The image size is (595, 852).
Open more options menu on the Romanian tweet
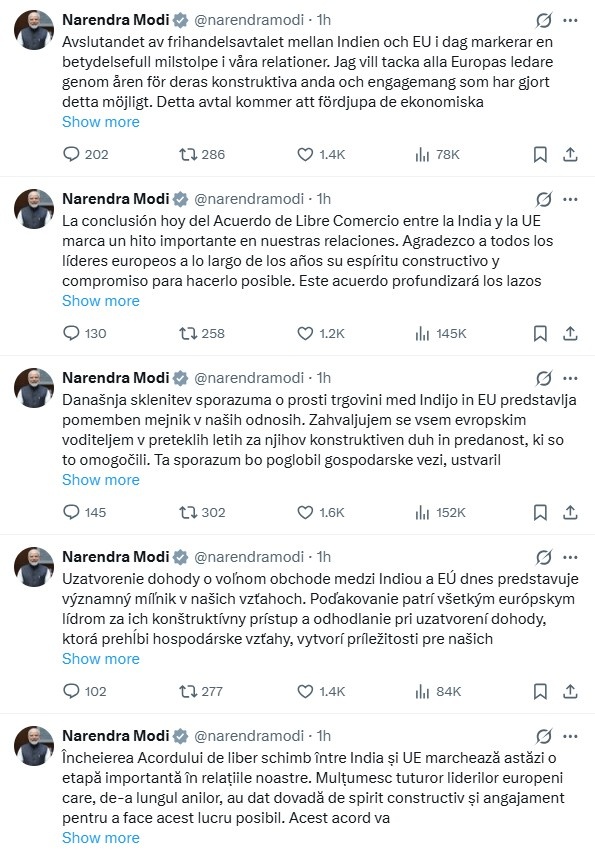point(570,733)
